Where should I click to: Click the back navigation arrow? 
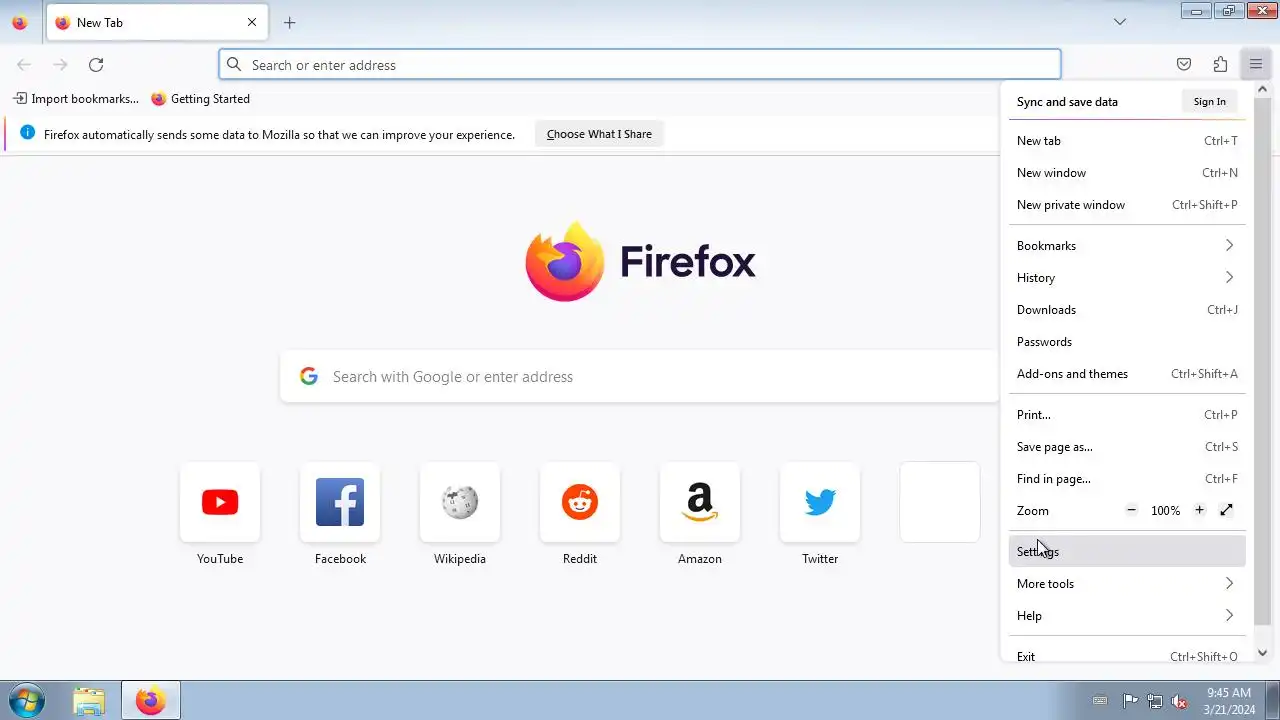(24, 65)
